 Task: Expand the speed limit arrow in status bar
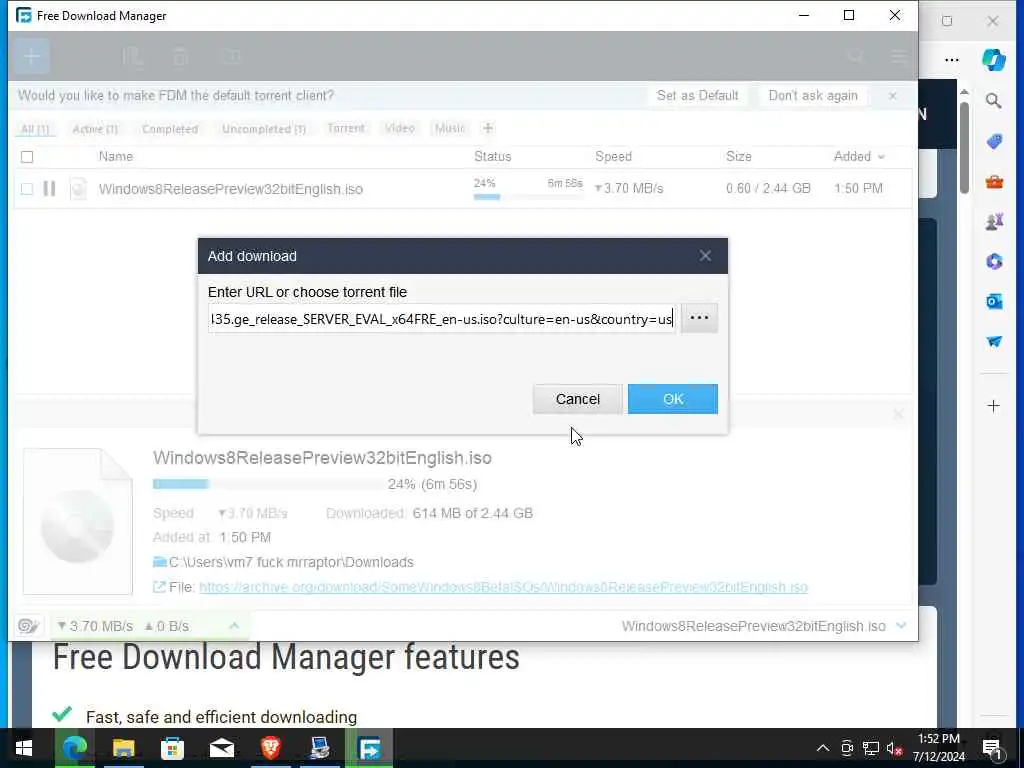click(x=234, y=626)
